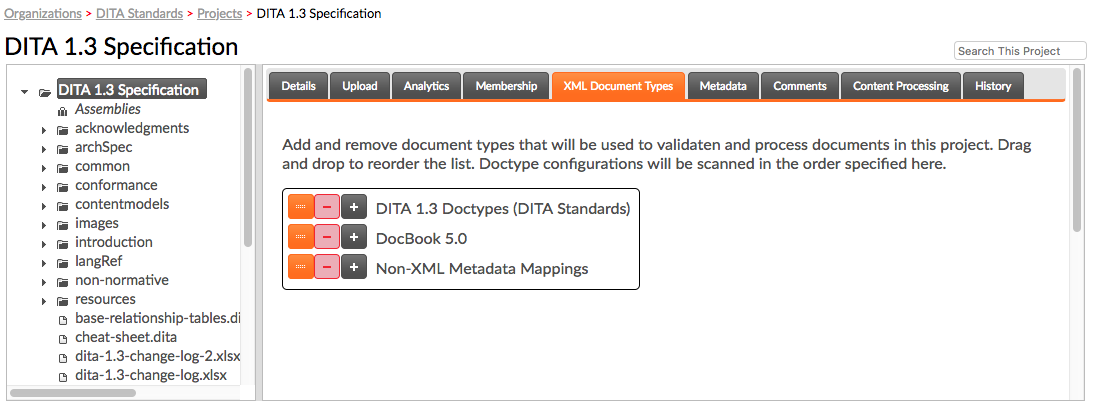
Task: Collapse the DITA 1.3 Specification root node
Action: point(25,91)
